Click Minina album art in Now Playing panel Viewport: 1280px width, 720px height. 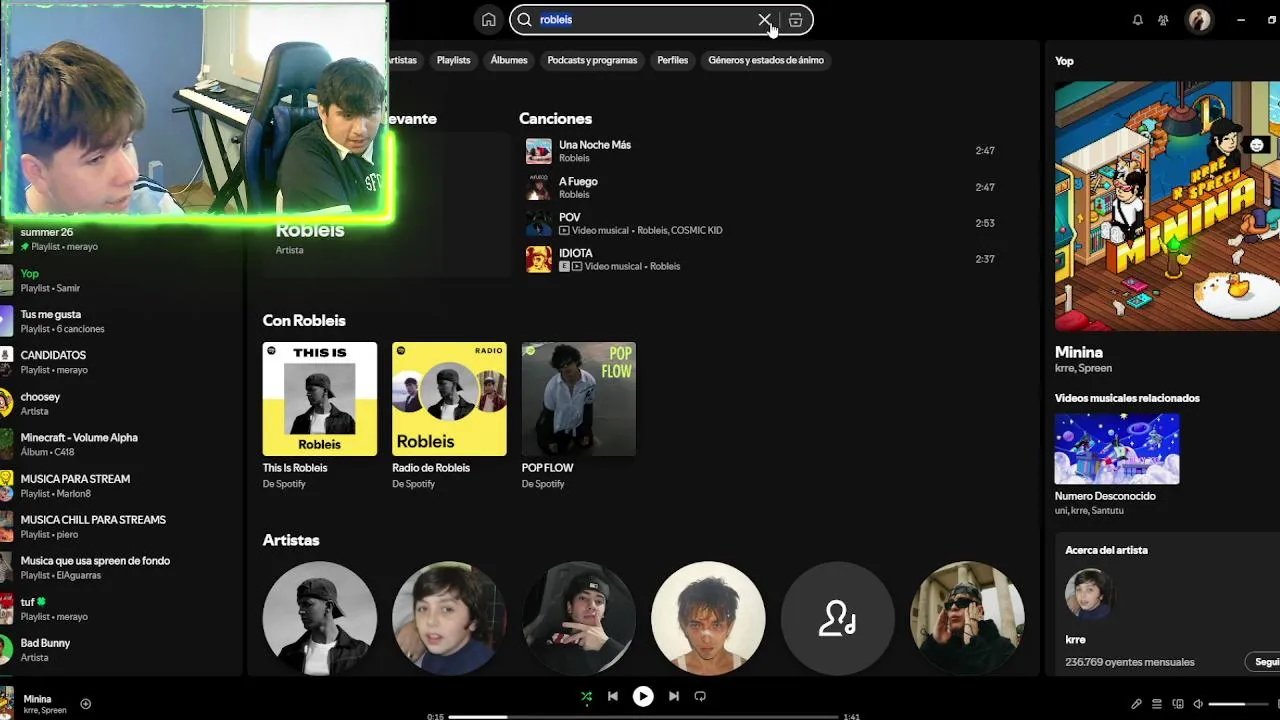pyautogui.click(x=1167, y=206)
